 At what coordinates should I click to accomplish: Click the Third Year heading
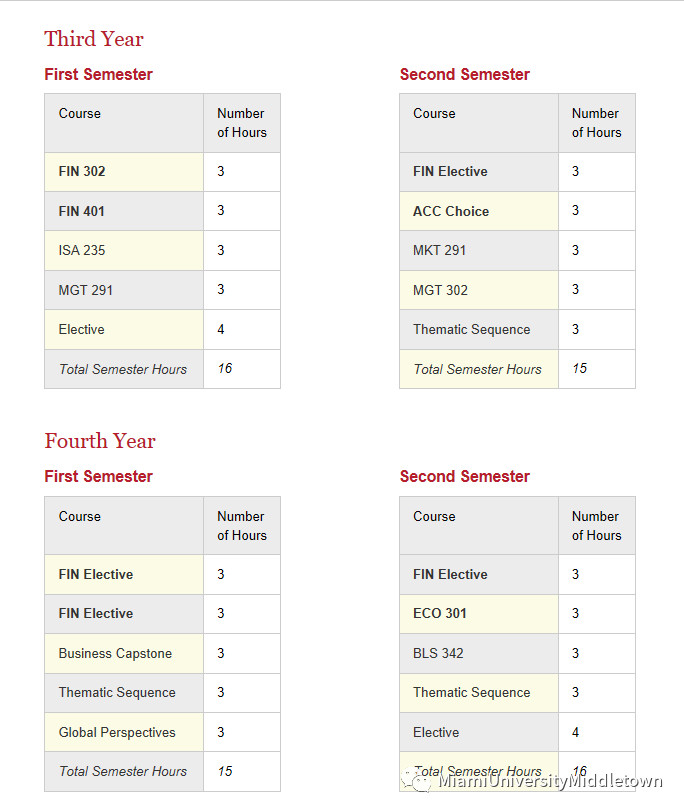94,39
